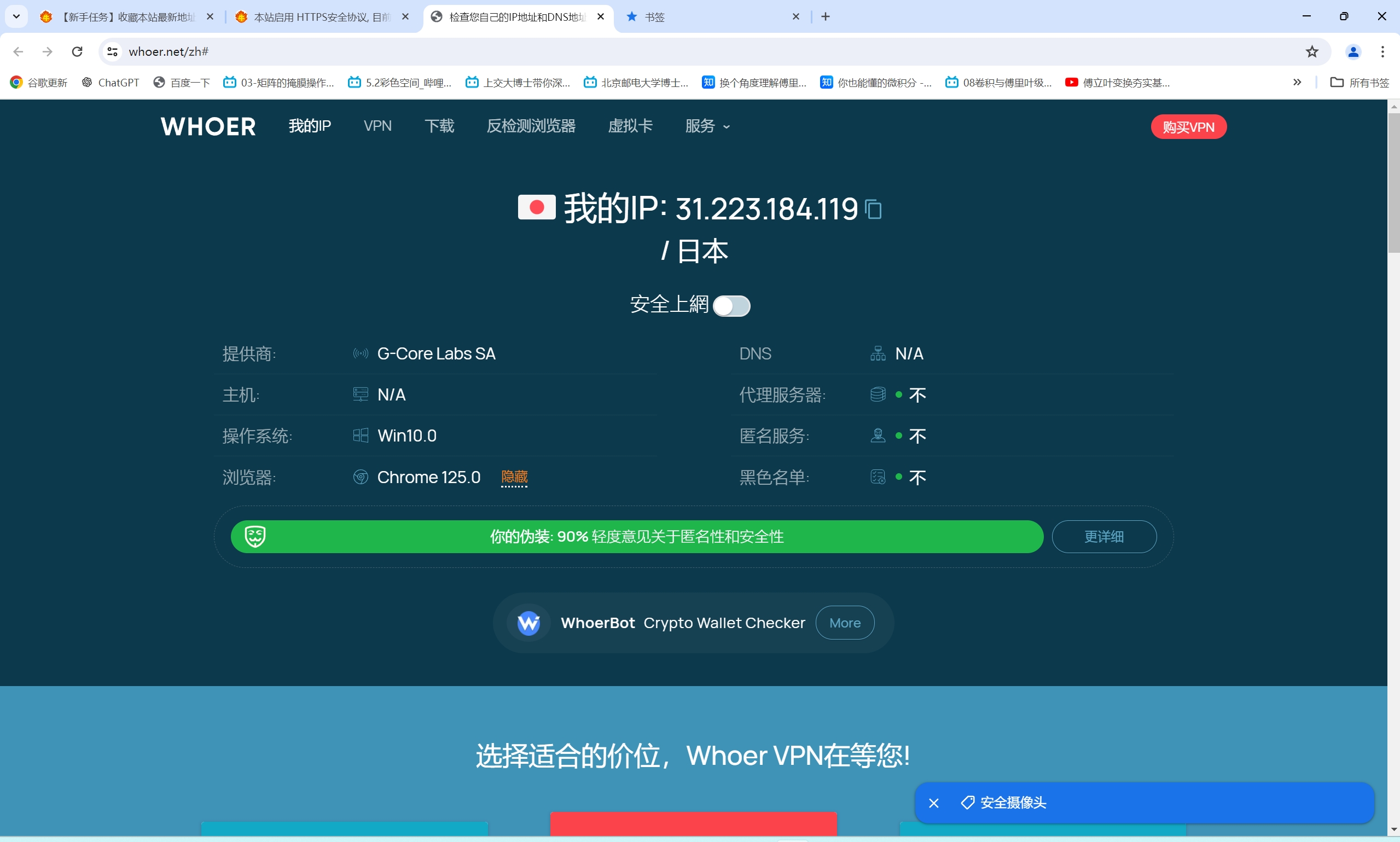Click the vertical page scrollbar thumb

[x=1394, y=183]
